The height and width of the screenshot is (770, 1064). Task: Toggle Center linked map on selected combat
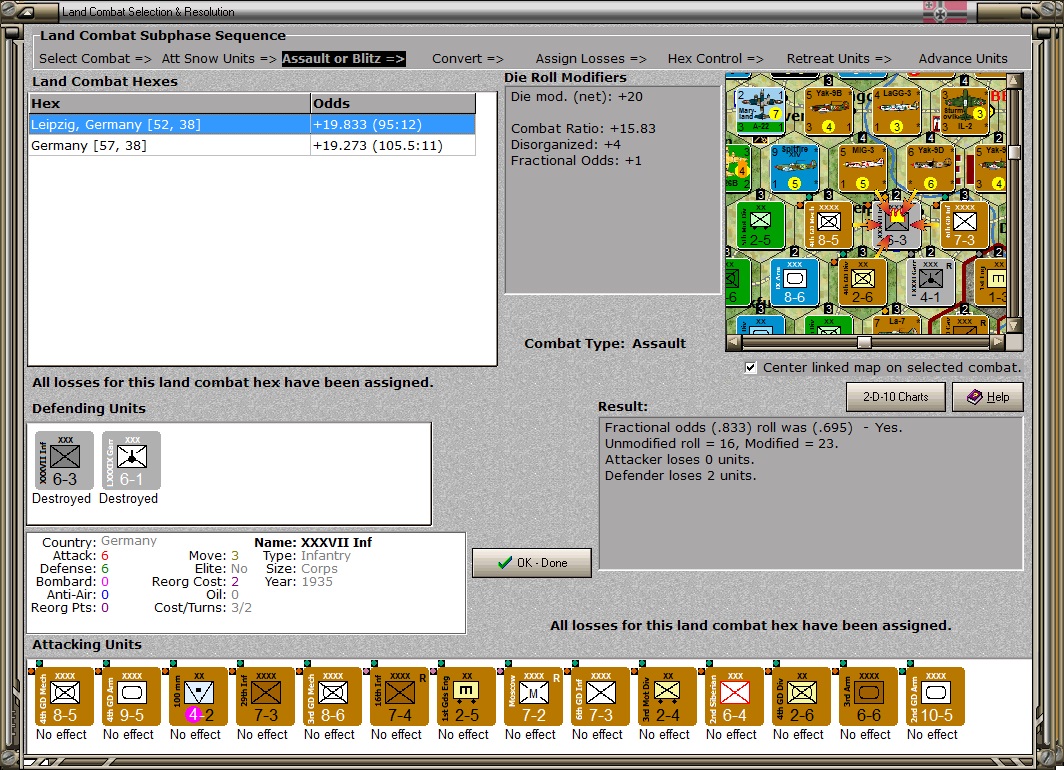coord(750,368)
